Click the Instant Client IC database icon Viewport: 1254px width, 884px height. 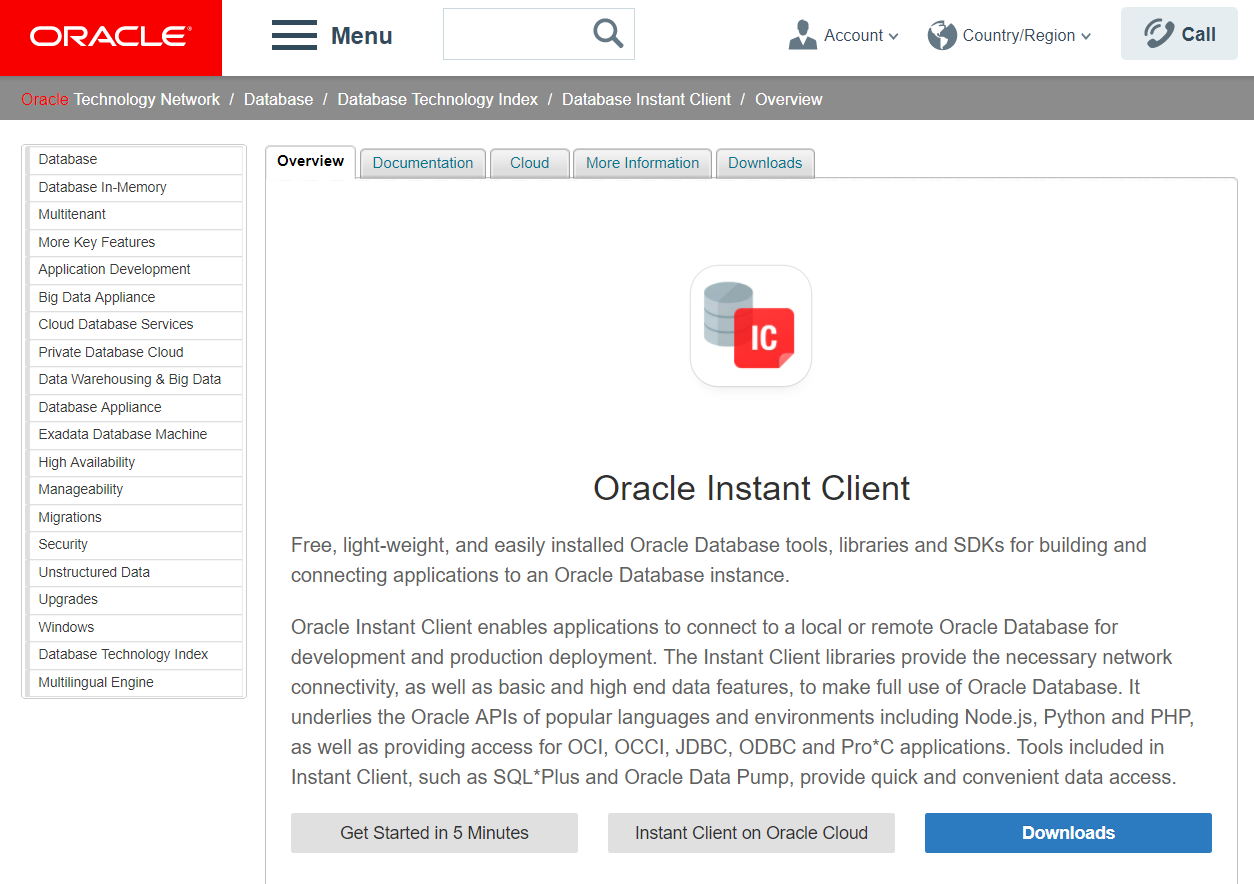(x=750, y=326)
